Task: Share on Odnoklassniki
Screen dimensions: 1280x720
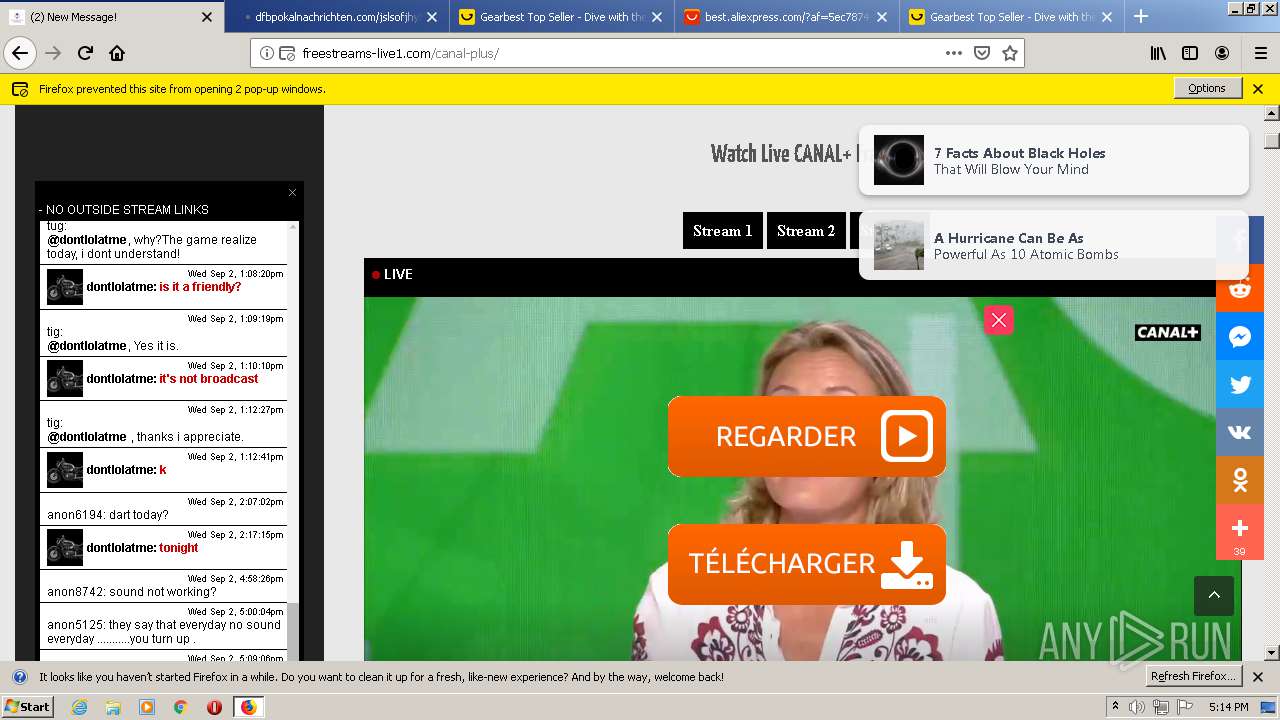Action: click(x=1240, y=480)
